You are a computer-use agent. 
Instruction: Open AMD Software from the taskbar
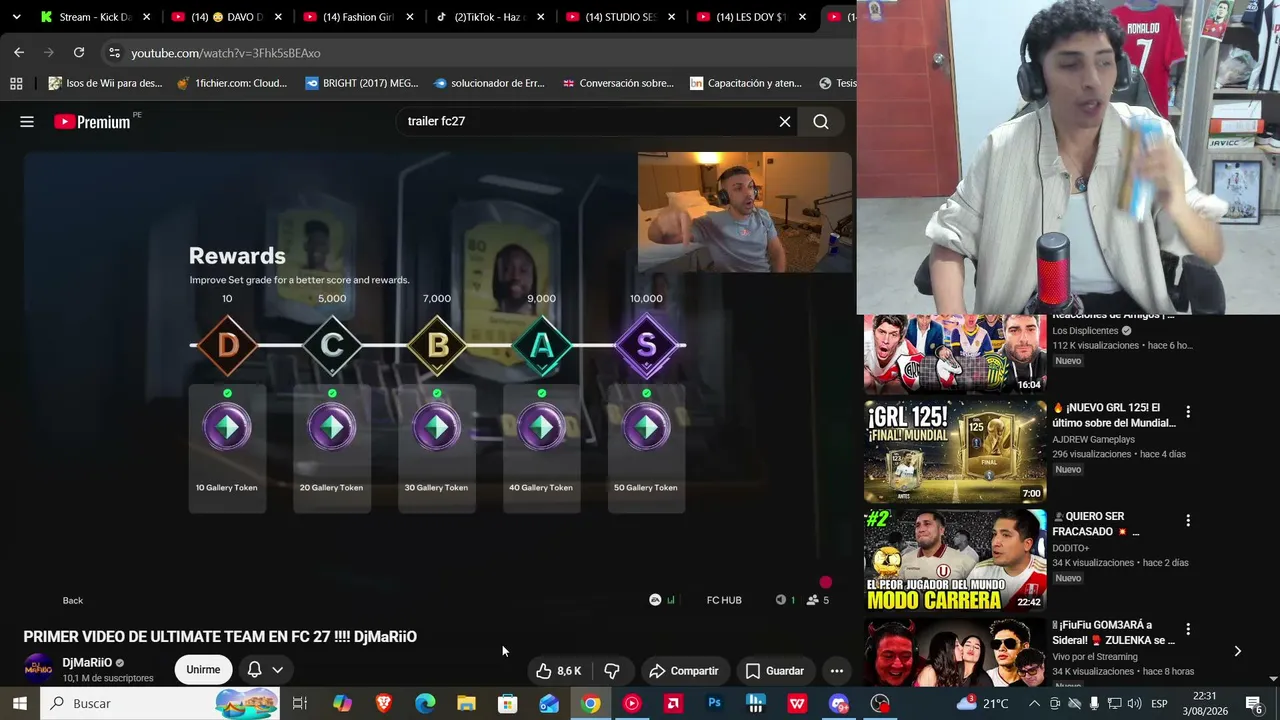(x=673, y=703)
